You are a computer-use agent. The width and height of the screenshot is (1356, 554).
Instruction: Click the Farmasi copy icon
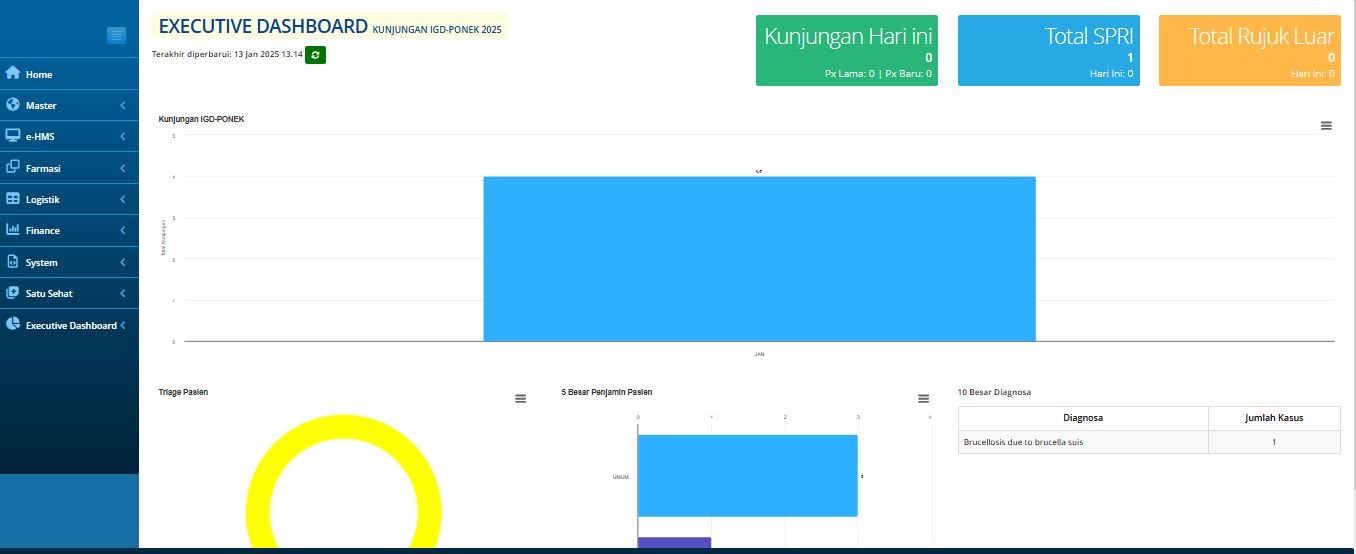tap(13, 167)
